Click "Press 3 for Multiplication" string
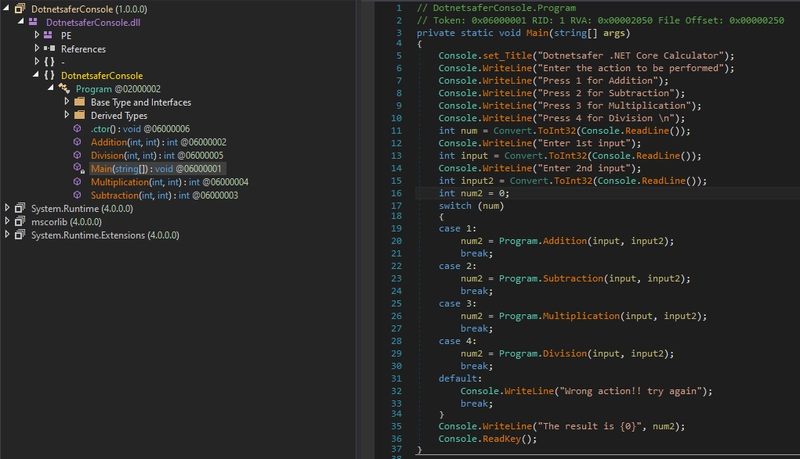This screenshot has height=459, width=800. click(x=616, y=106)
